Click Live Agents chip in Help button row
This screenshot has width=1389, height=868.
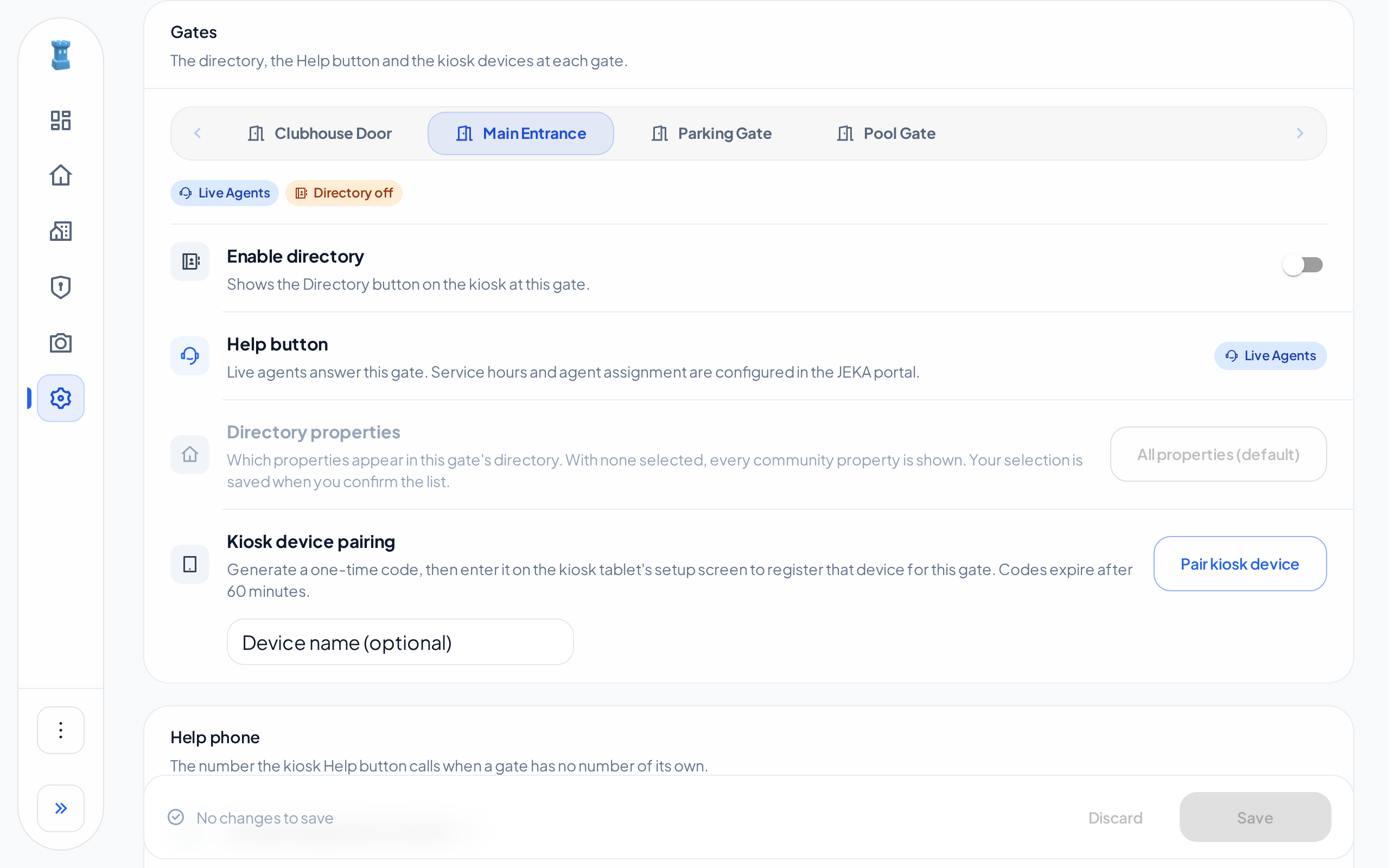[1270, 356]
